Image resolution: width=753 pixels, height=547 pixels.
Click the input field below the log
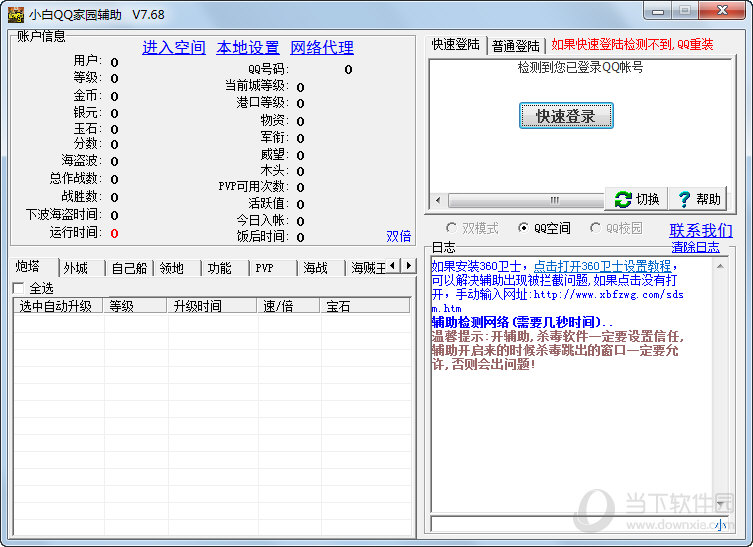point(579,524)
